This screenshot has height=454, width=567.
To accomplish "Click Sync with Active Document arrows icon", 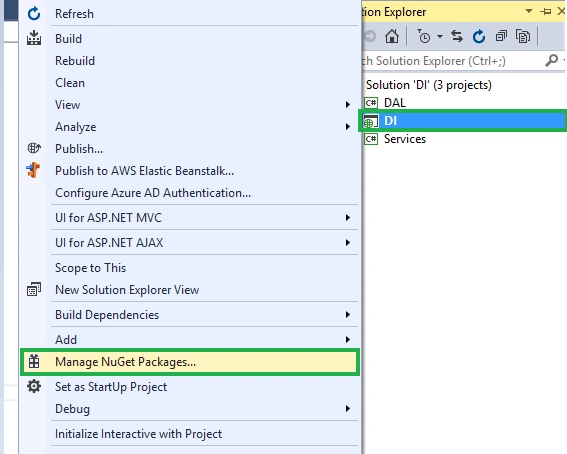I will [x=457, y=36].
